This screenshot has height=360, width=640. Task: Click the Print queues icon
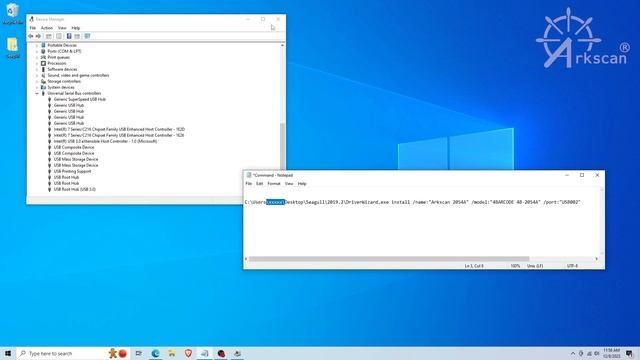click(43, 58)
